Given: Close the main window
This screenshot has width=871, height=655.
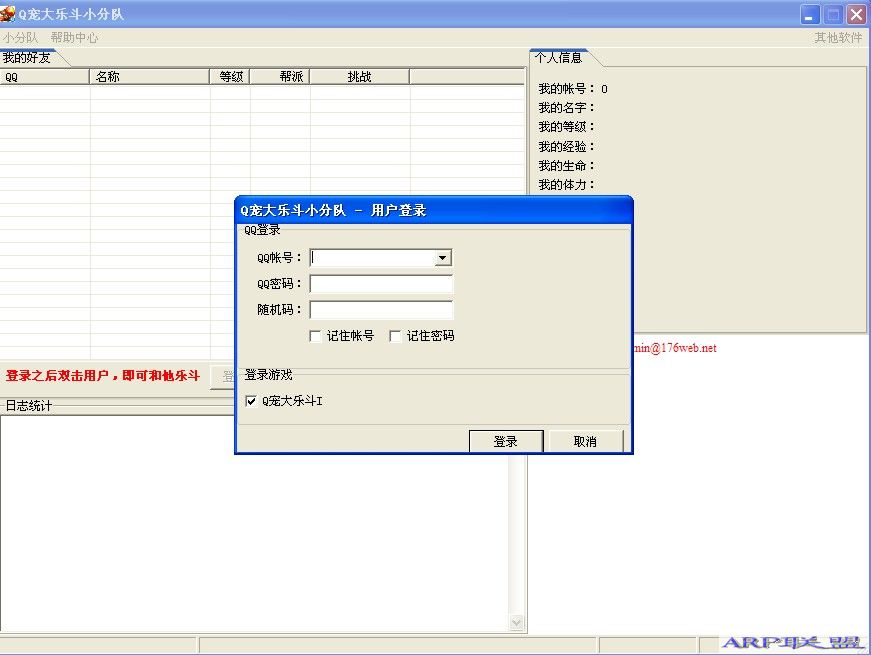Looking at the screenshot, I should (x=856, y=14).
